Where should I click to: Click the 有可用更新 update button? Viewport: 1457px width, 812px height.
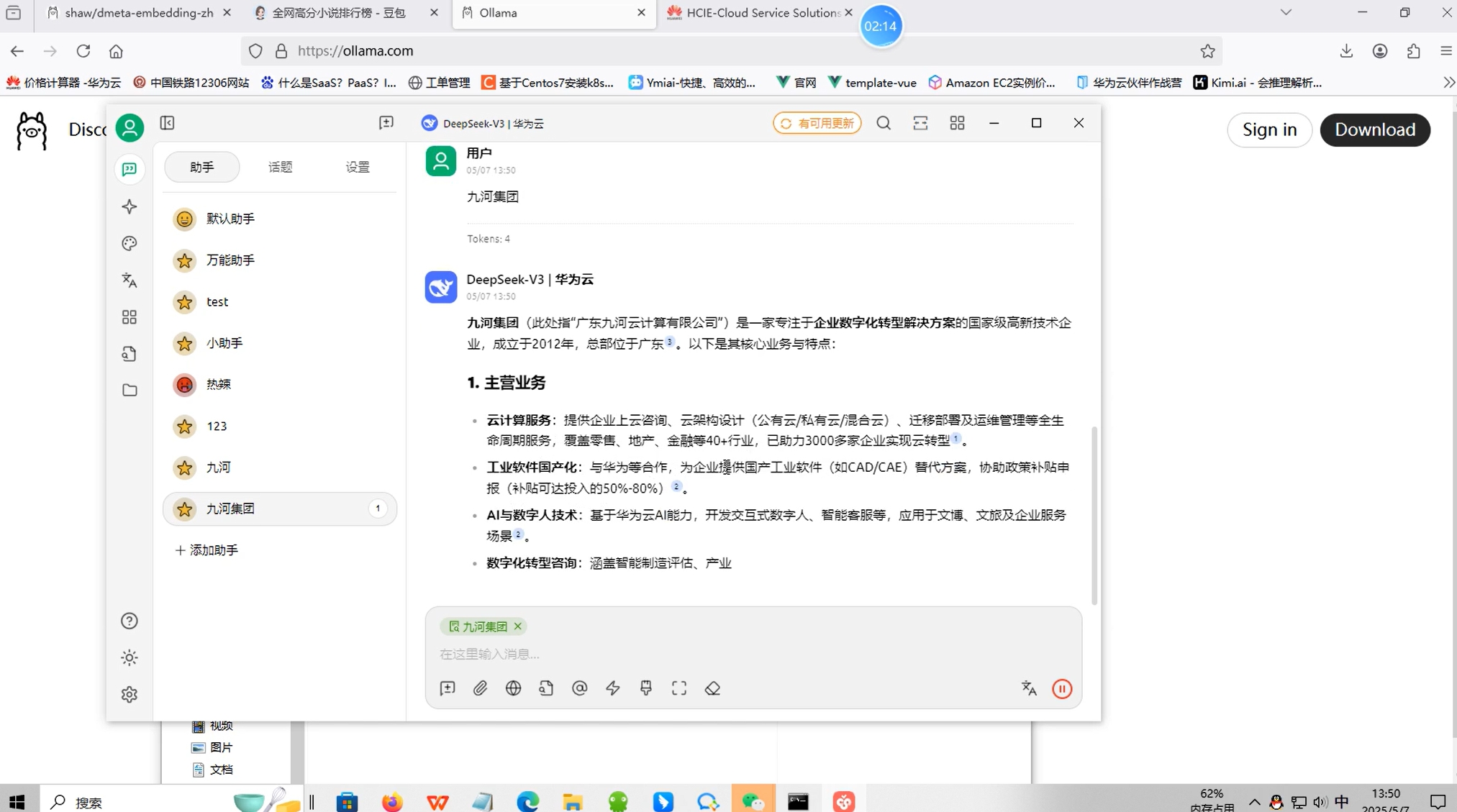[x=817, y=123]
